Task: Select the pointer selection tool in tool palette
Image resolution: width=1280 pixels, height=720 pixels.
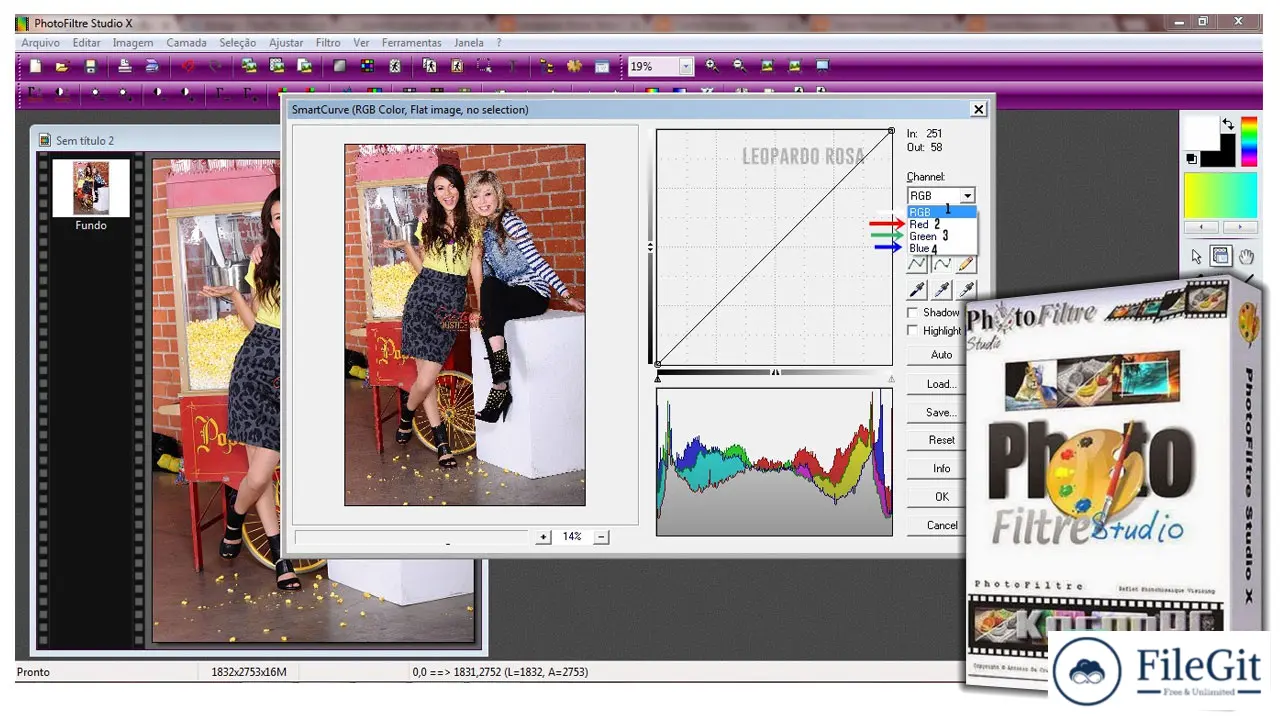Action: pos(1197,256)
